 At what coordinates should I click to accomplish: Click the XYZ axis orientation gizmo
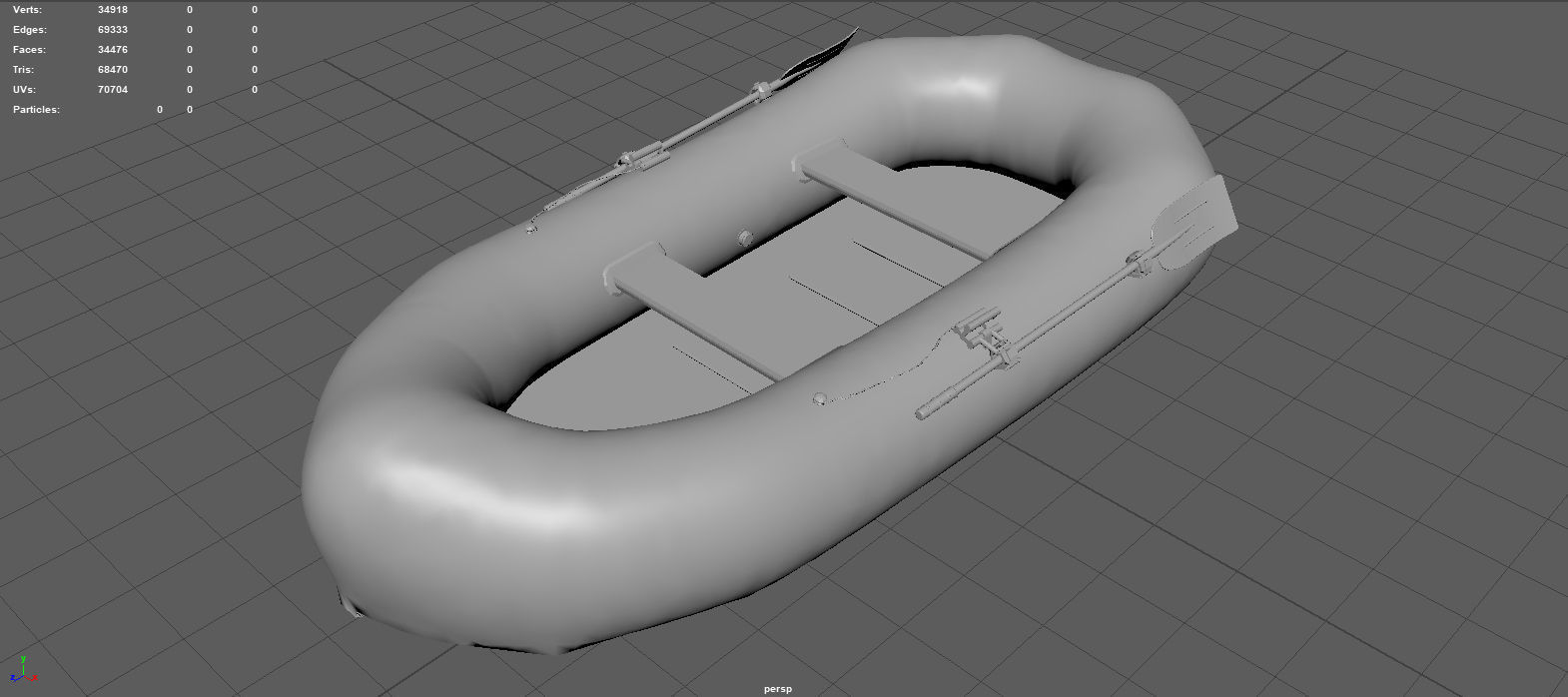coord(23,668)
